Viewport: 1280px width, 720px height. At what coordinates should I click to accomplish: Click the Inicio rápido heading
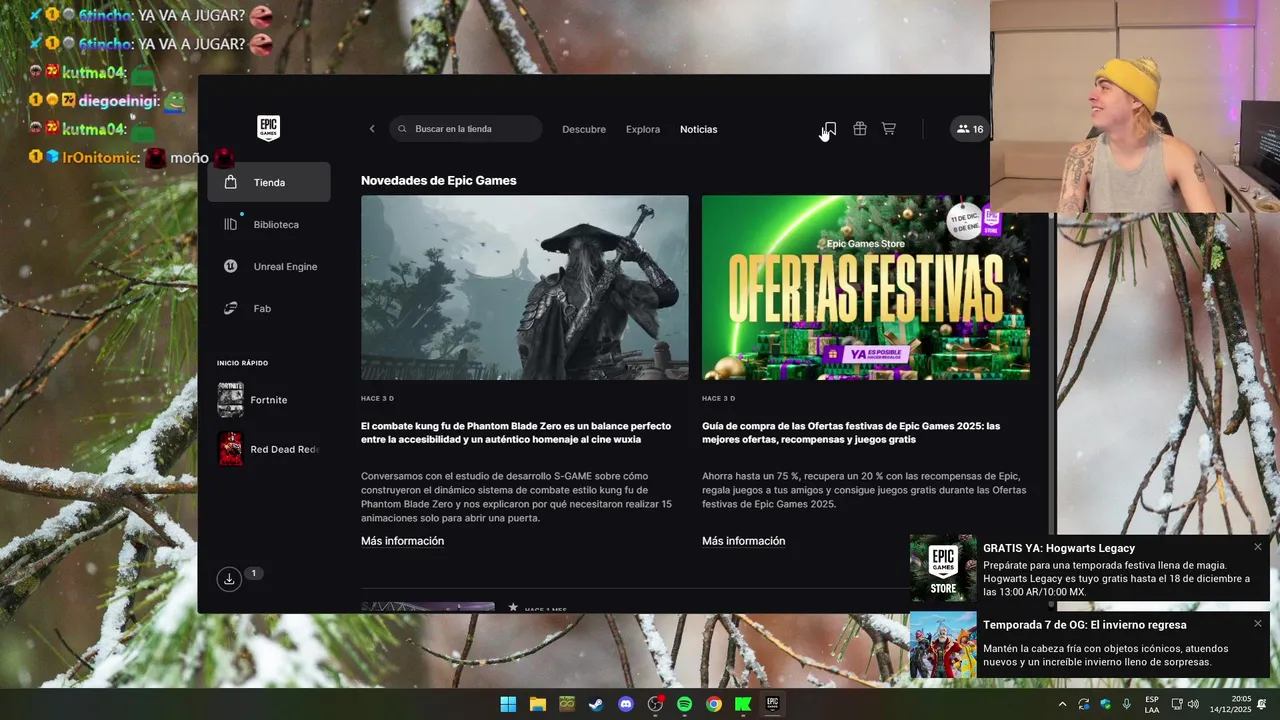(x=243, y=363)
